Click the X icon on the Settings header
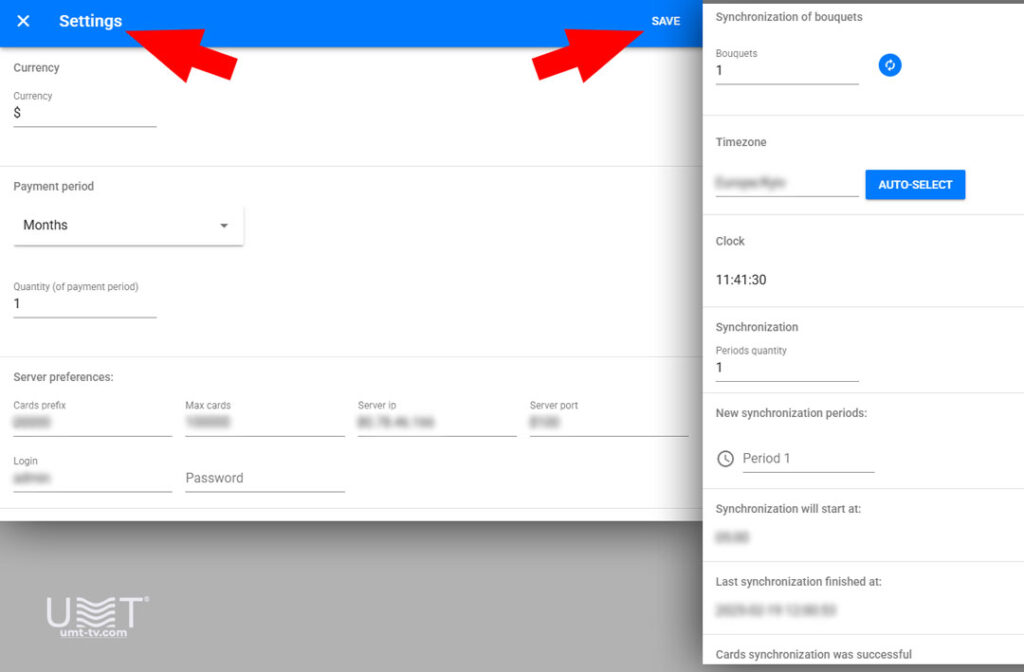The height and width of the screenshot is (672, 1024). [23, 21]
